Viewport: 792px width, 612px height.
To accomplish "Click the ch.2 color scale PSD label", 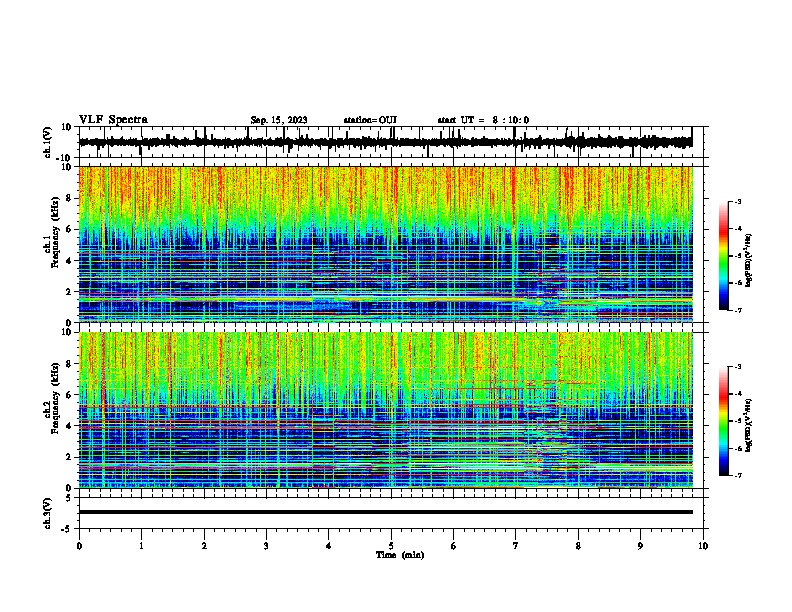I will pos(748,425).
